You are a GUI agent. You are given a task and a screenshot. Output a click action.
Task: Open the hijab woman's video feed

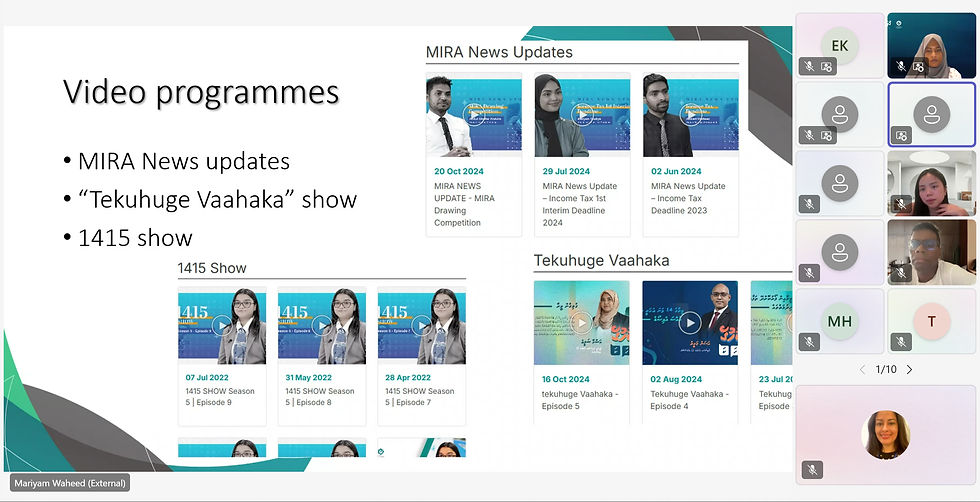pyautogui.click(x=932, y=46)
